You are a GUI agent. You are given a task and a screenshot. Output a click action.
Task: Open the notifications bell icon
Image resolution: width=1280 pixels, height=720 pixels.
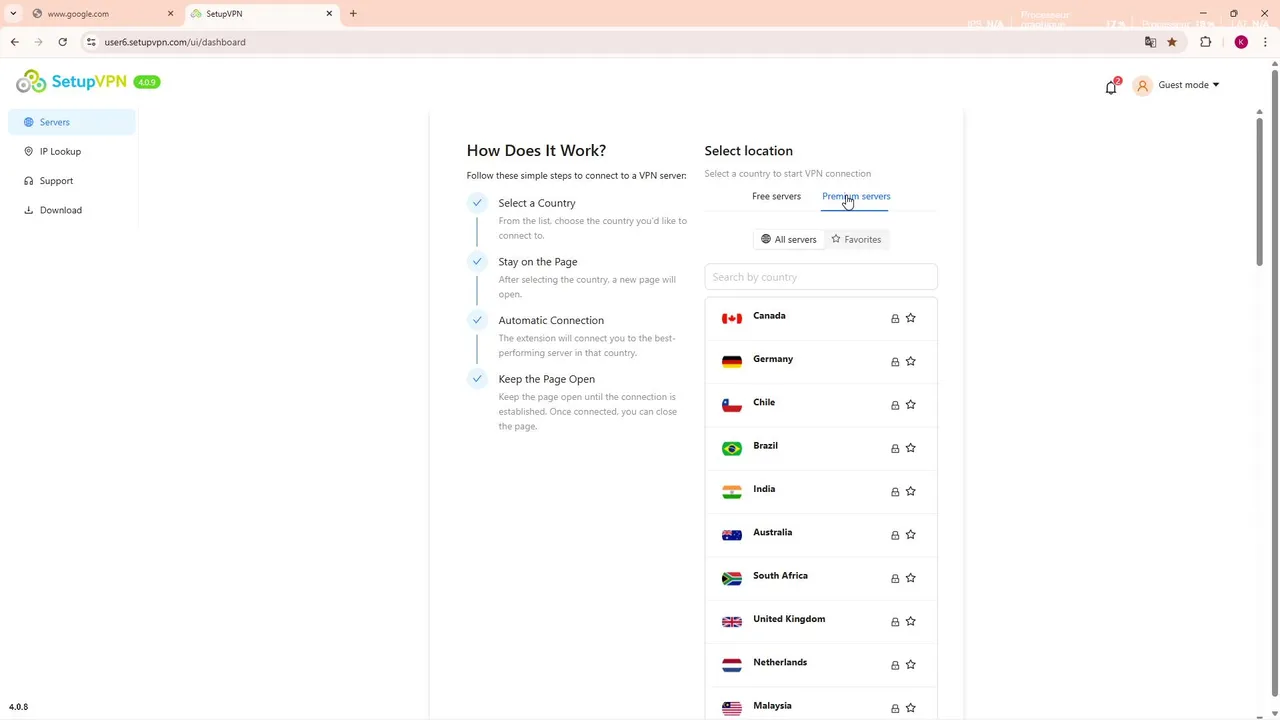coord(1111,87)
